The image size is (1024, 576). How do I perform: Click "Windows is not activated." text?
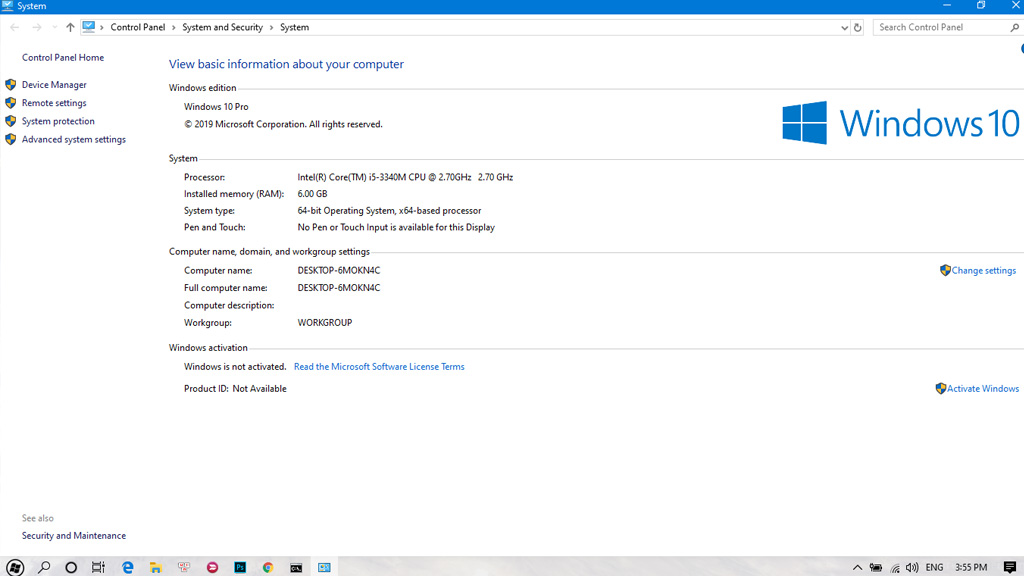click(235, 367)
